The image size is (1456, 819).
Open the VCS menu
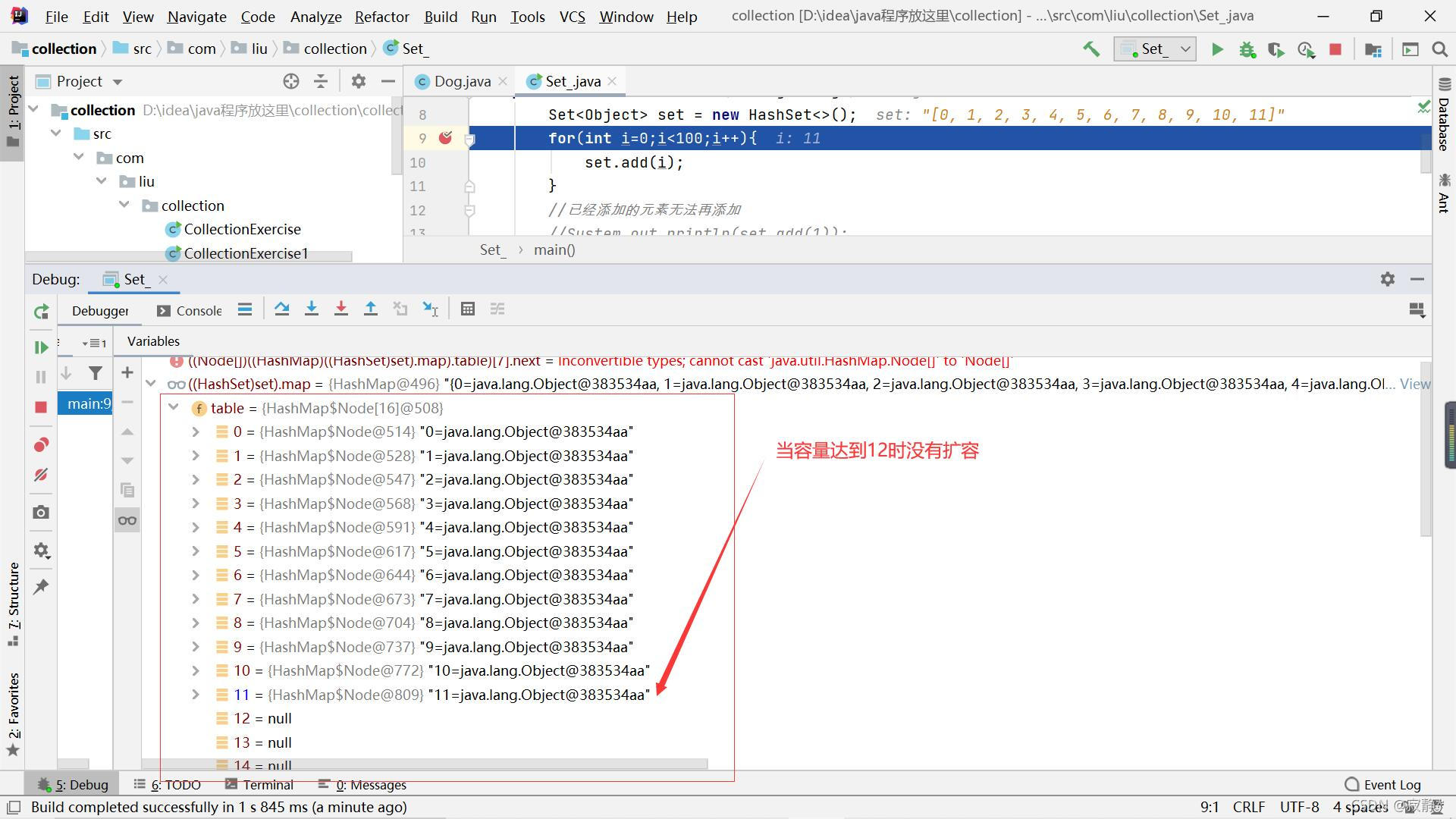(x=572, y=17)
